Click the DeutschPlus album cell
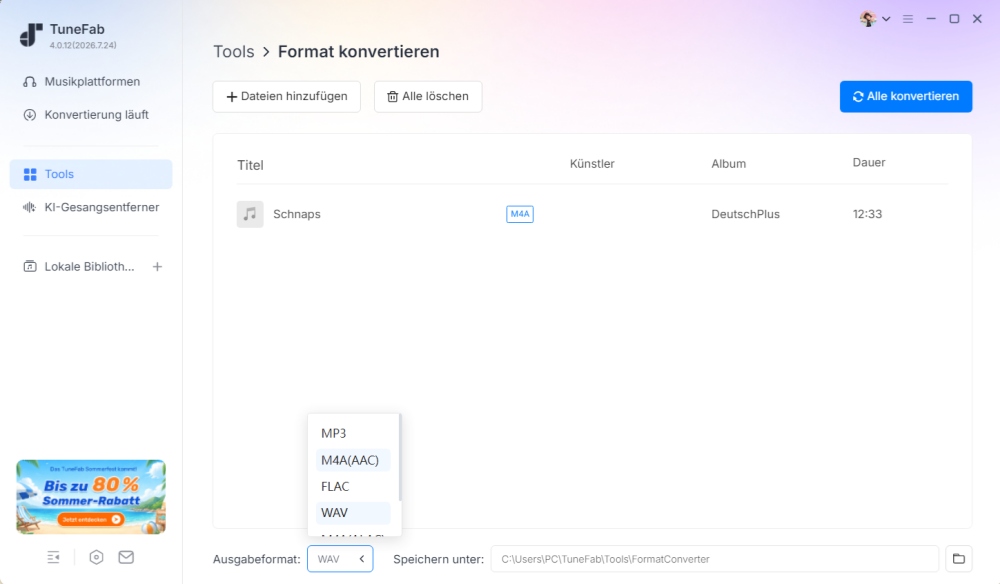1000x584 pixels. pyautogui.click(x=746, y=214)
